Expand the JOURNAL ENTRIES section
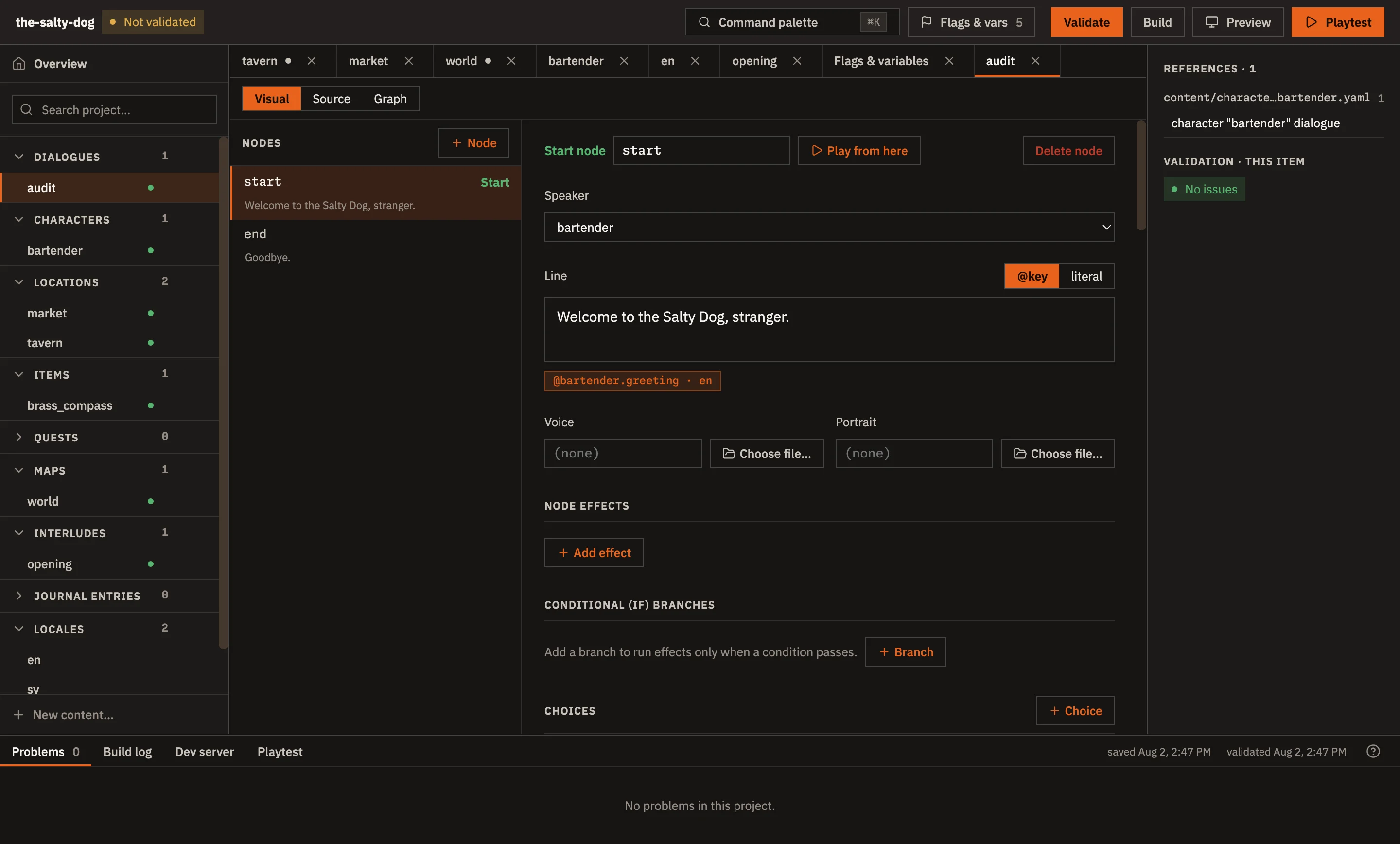 pos(19,596)
